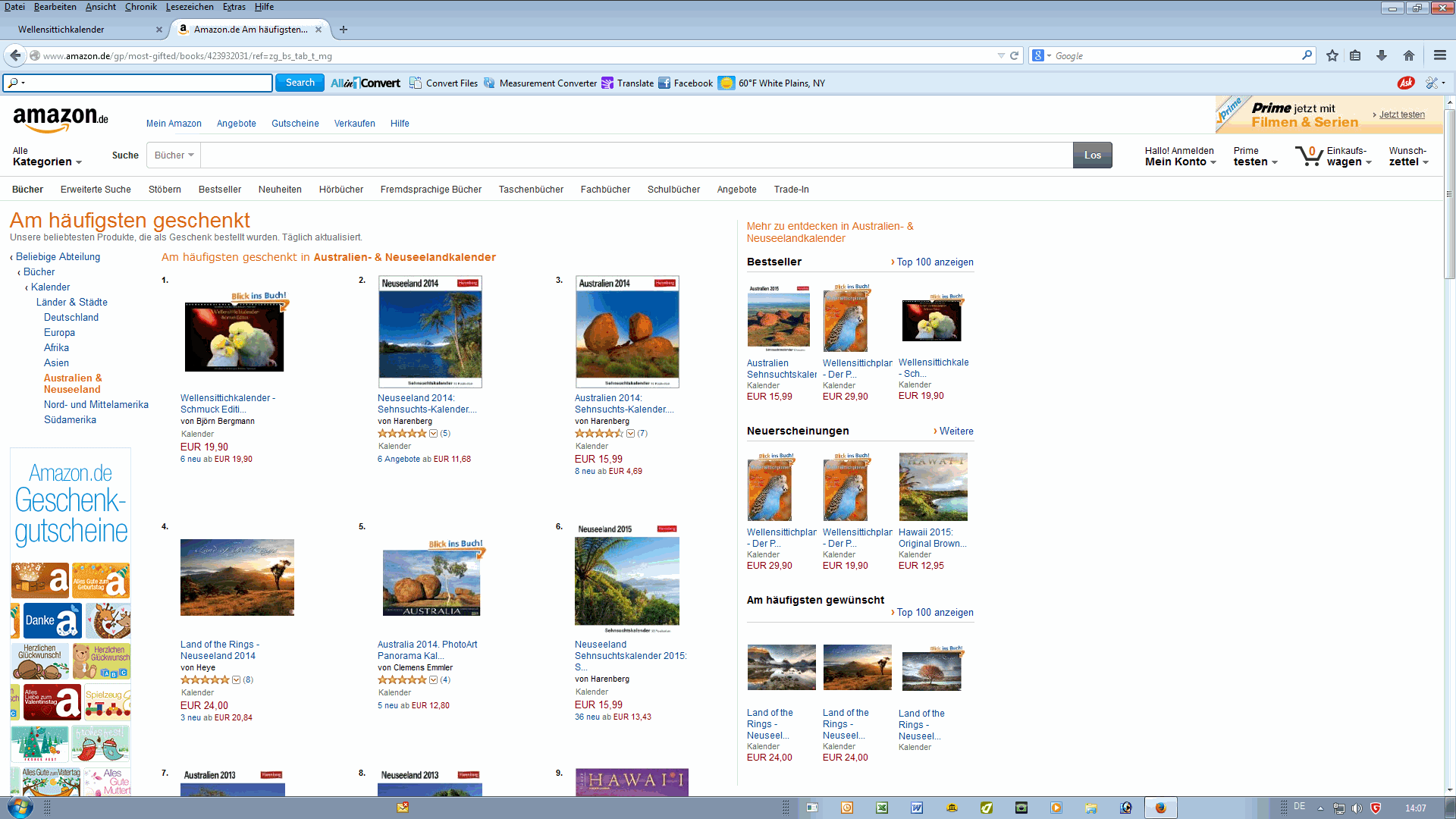Click the AllinConvert logo
The image size is (1456, 819).
(365, 83)
